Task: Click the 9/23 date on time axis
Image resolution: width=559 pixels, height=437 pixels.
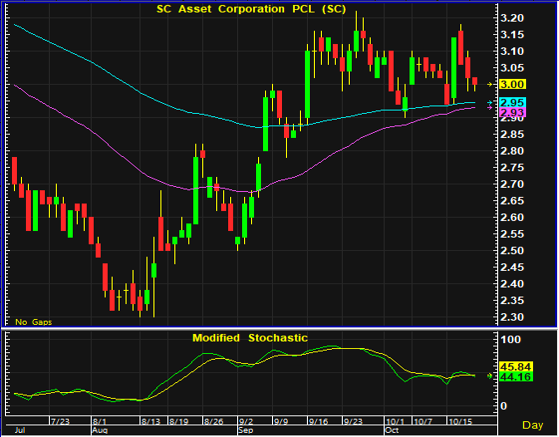Action: coord(353,422)
